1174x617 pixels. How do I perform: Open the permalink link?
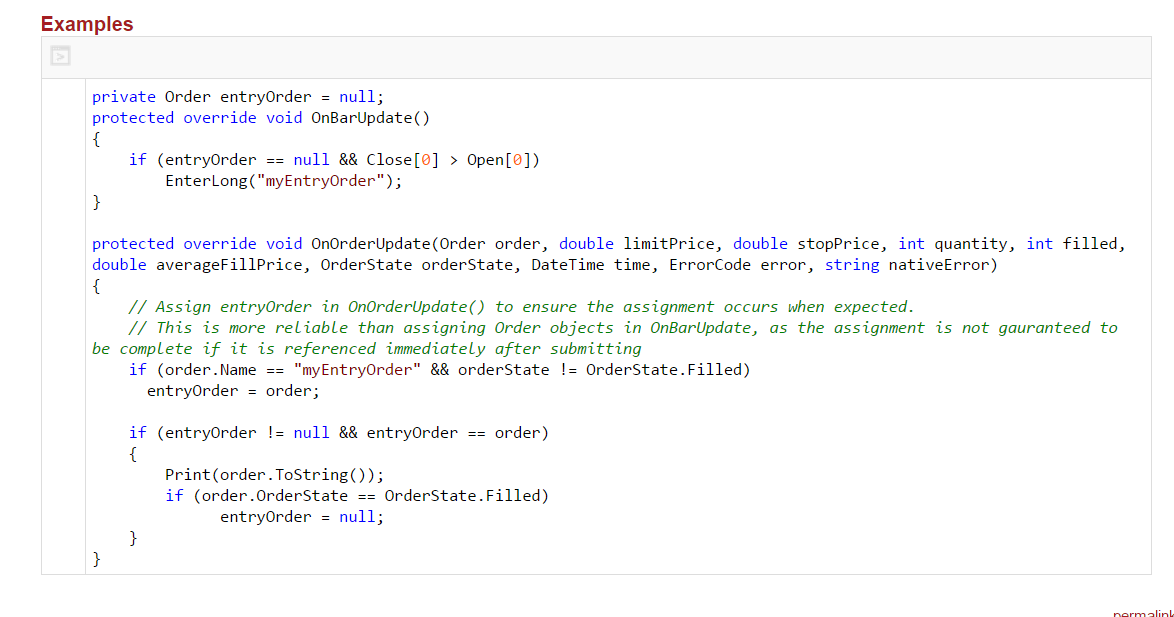coord(1144,613)
